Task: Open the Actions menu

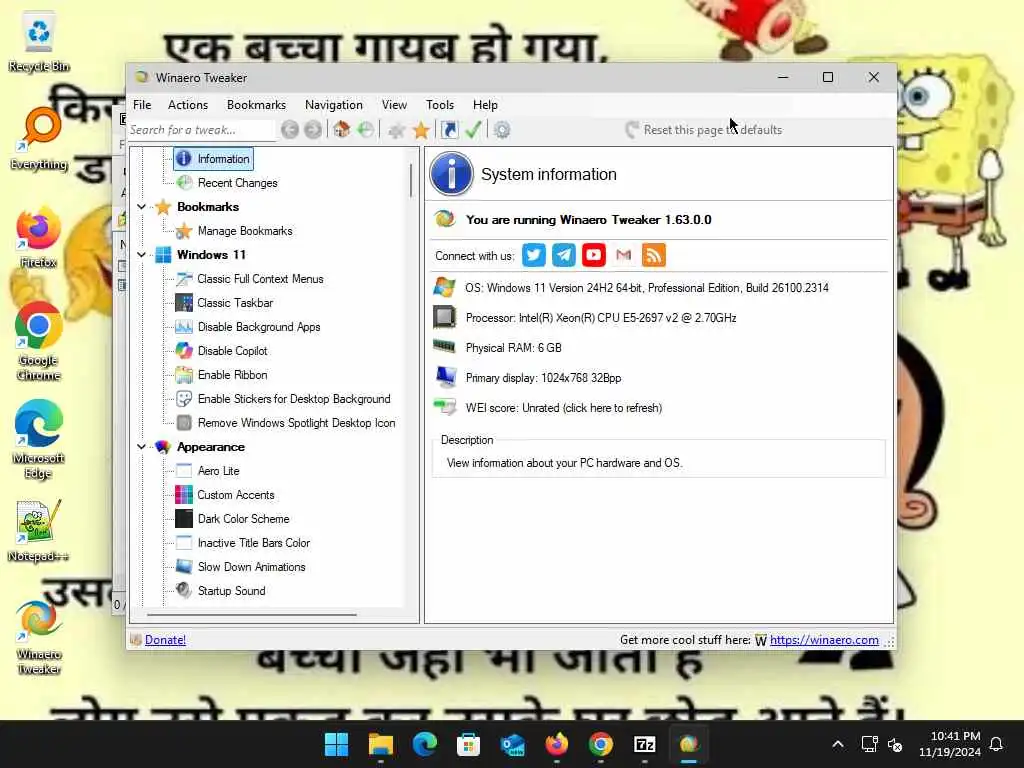Action: (188, 104)
